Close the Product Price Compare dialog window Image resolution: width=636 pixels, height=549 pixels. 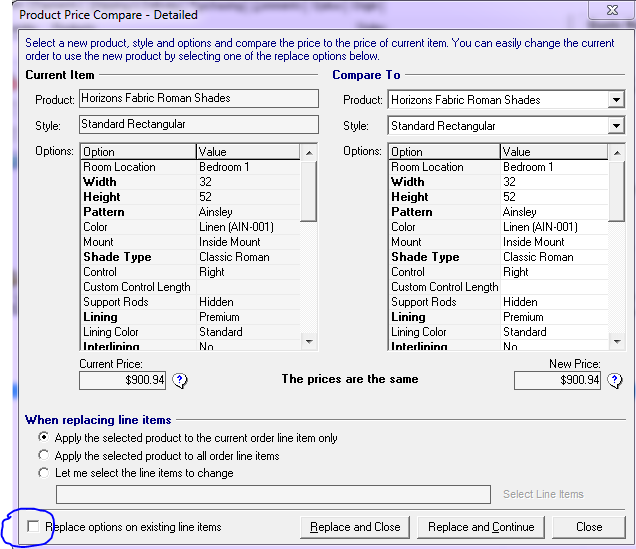(x=611, y=10)
